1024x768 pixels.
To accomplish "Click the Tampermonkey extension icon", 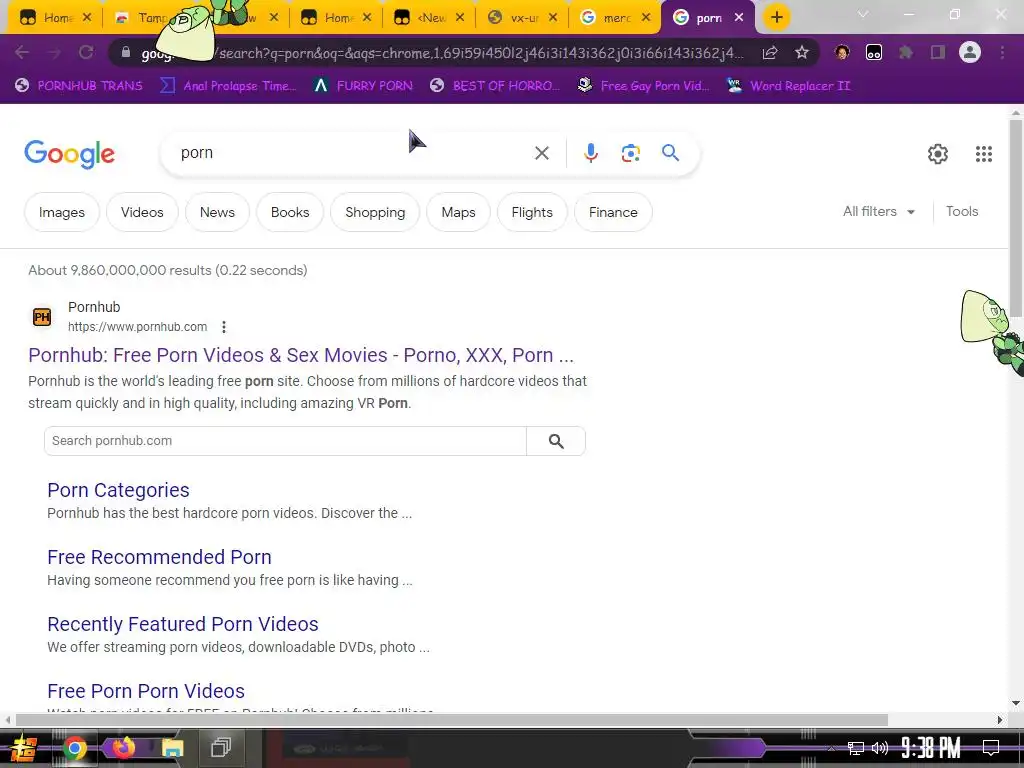I will tap(874, 52).
